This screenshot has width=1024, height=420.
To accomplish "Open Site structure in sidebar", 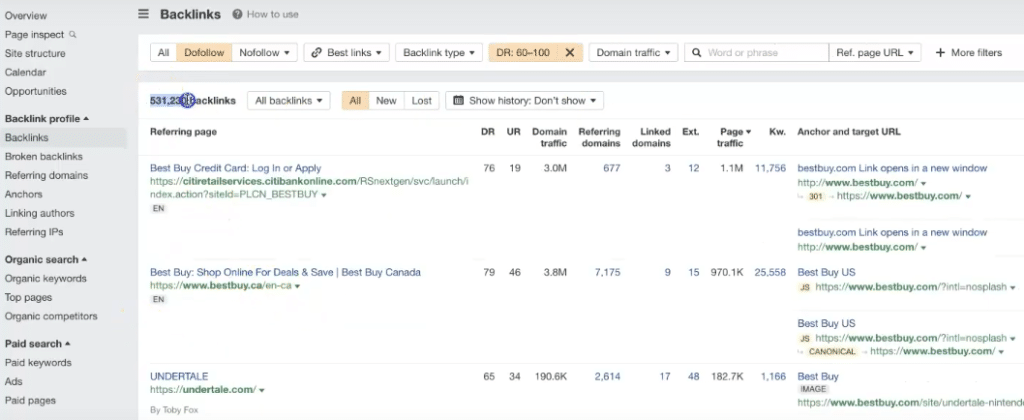I will pos(35,54).
